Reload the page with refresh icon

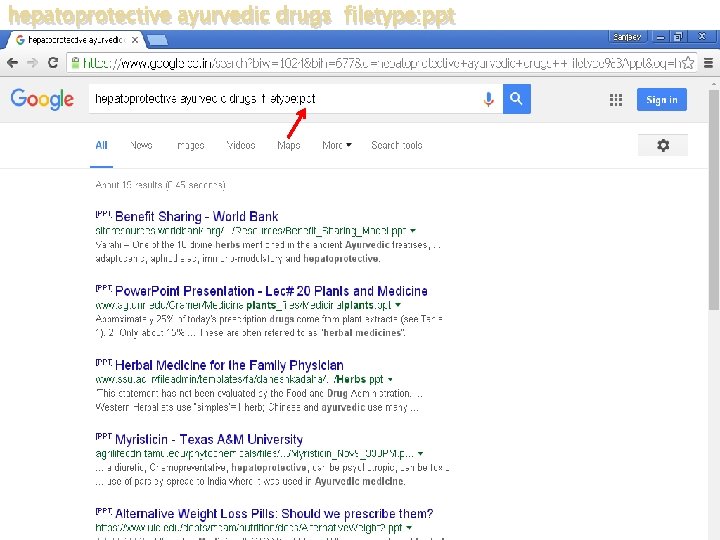click(x=53, y=62)
